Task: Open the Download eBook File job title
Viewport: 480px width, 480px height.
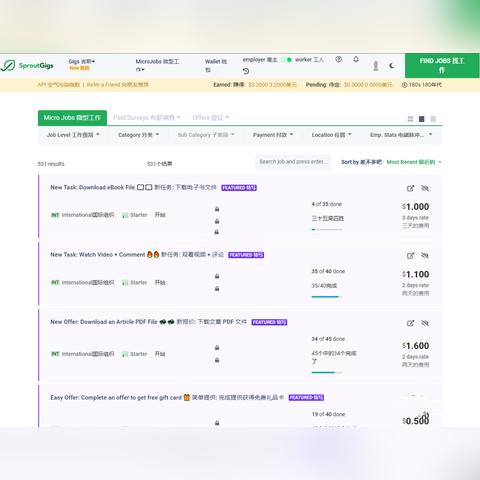Action: [133, 187]
